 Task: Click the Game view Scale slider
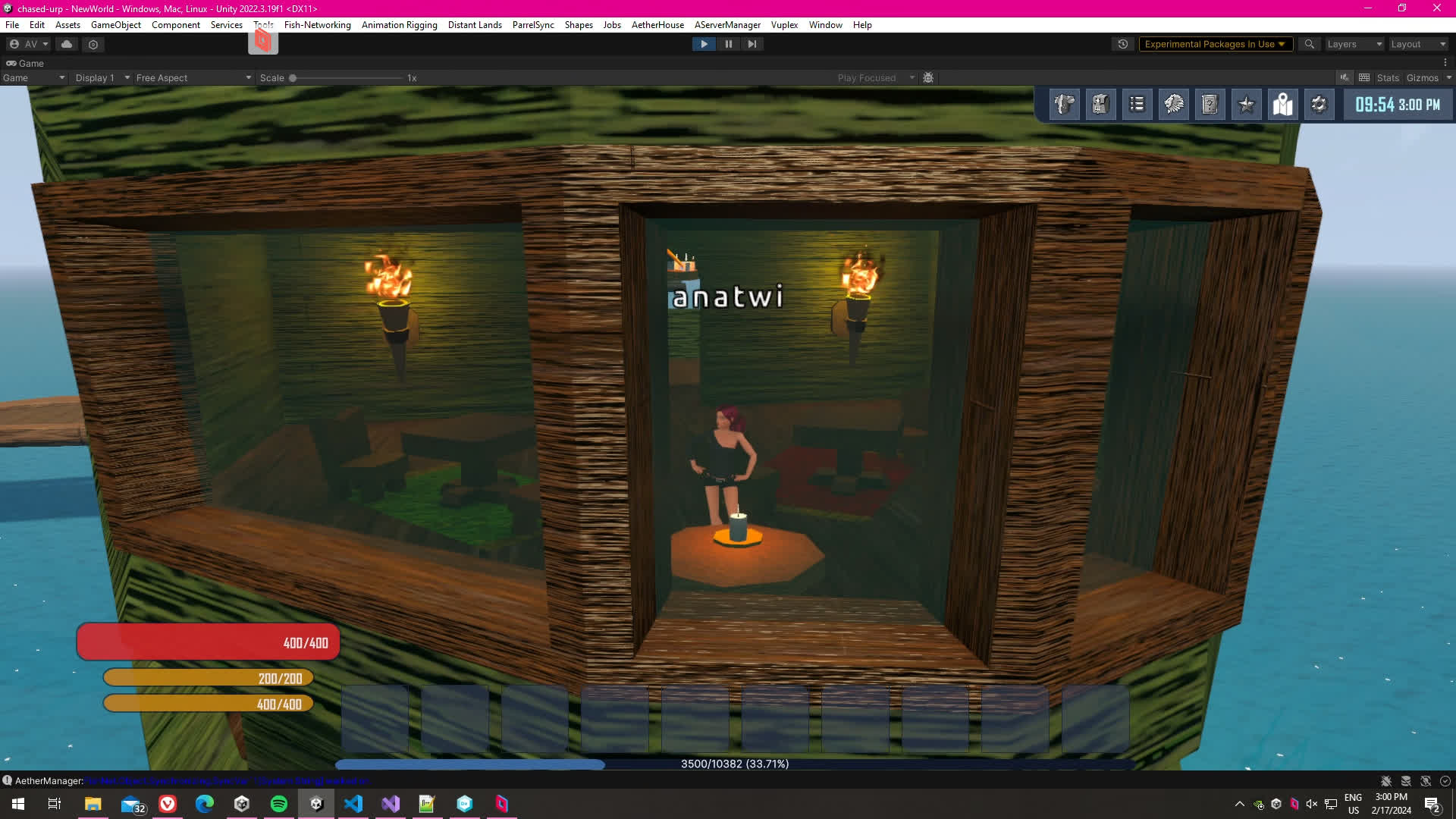coord(347,78)
